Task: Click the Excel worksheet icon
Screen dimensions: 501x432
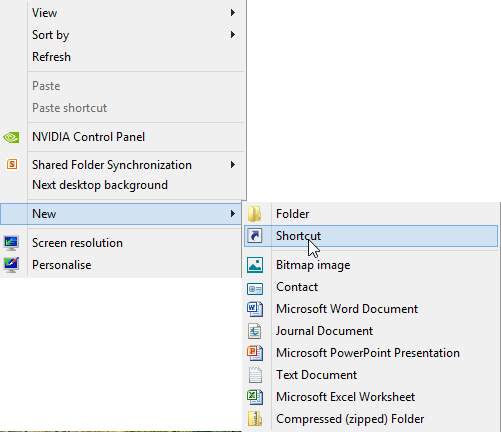Action: pos(255,397)
